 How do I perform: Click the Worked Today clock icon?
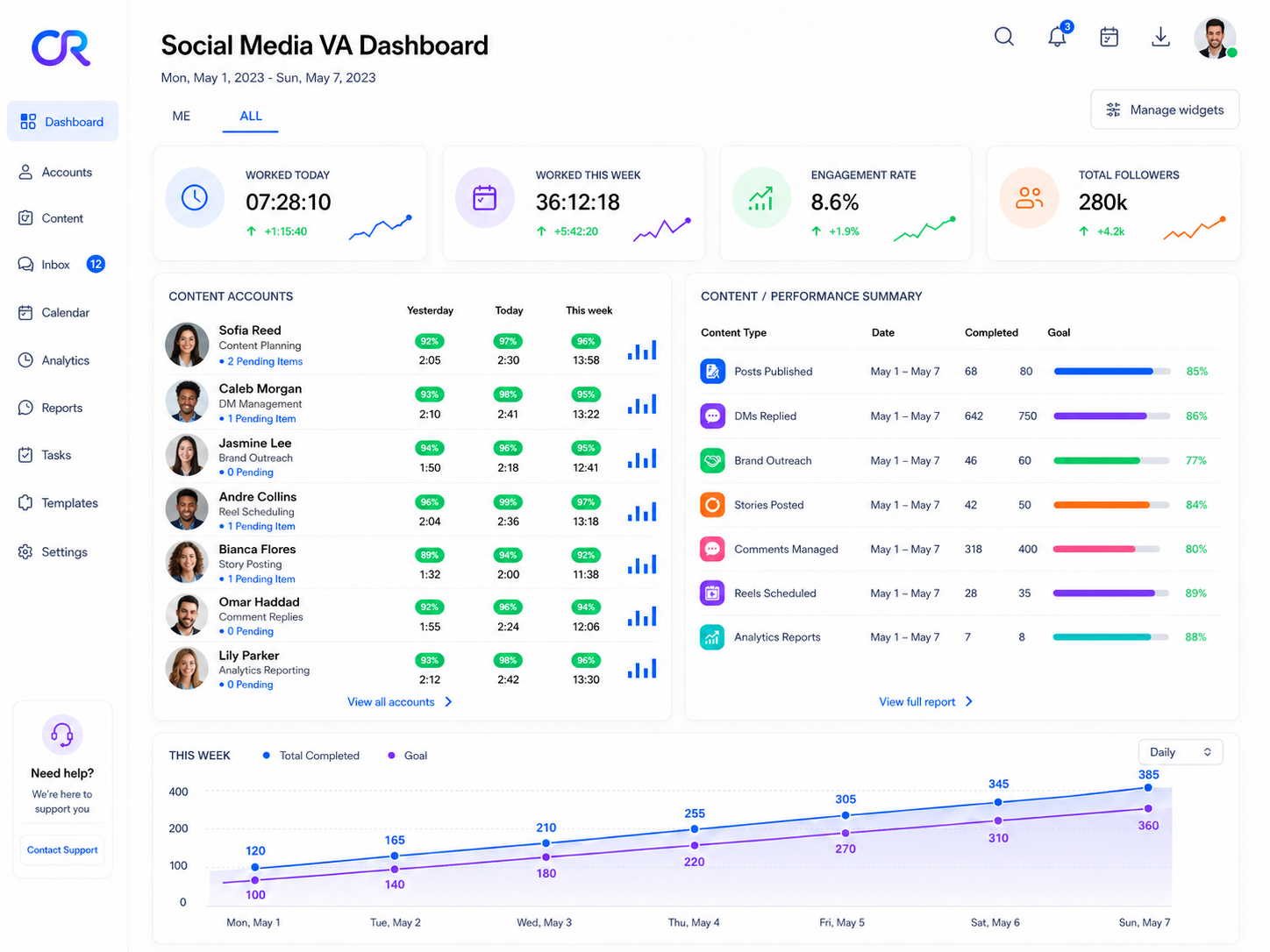click(195, 197)
